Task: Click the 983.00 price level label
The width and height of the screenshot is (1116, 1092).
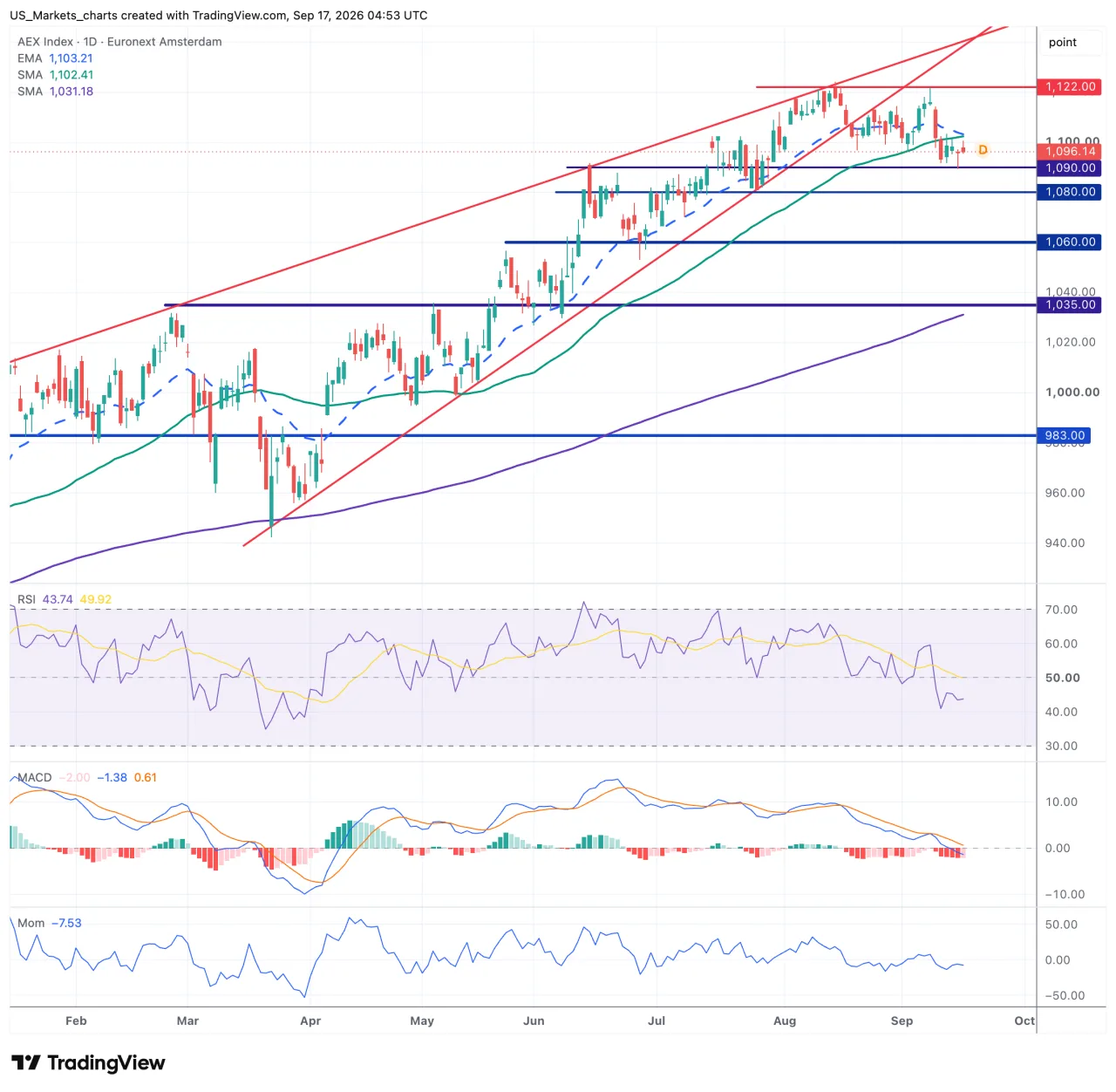Action: point(1065,435)
